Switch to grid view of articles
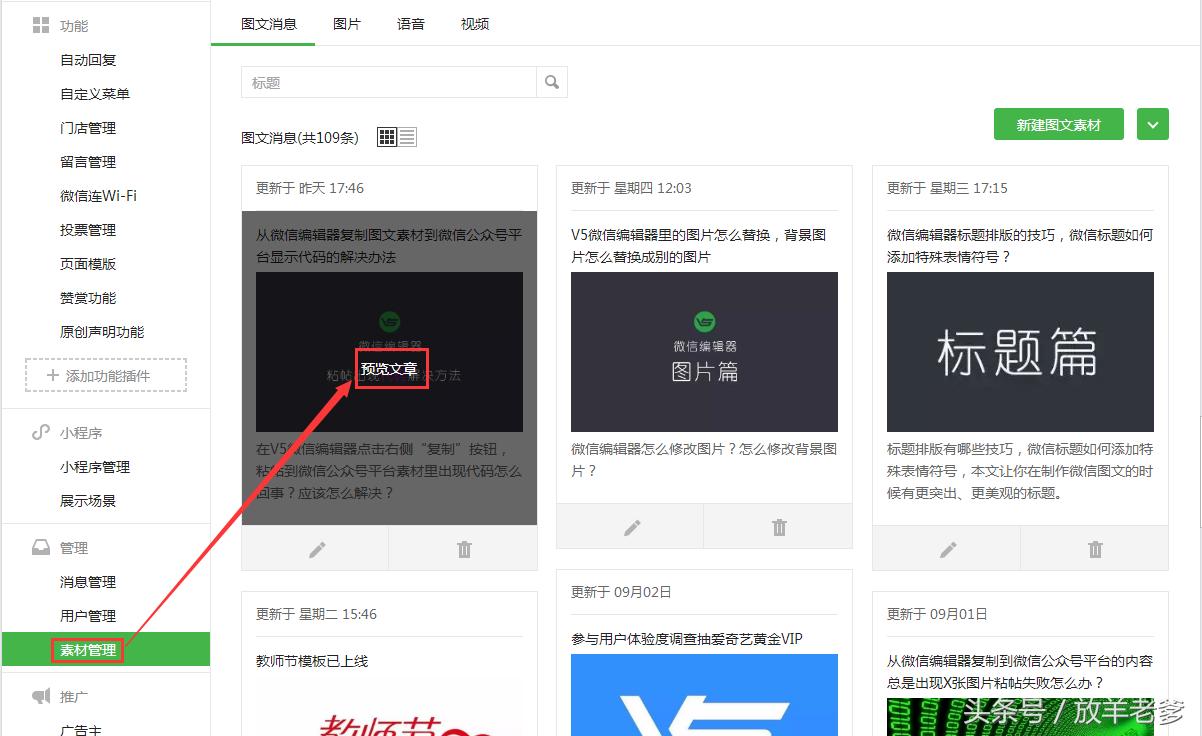 386,137
